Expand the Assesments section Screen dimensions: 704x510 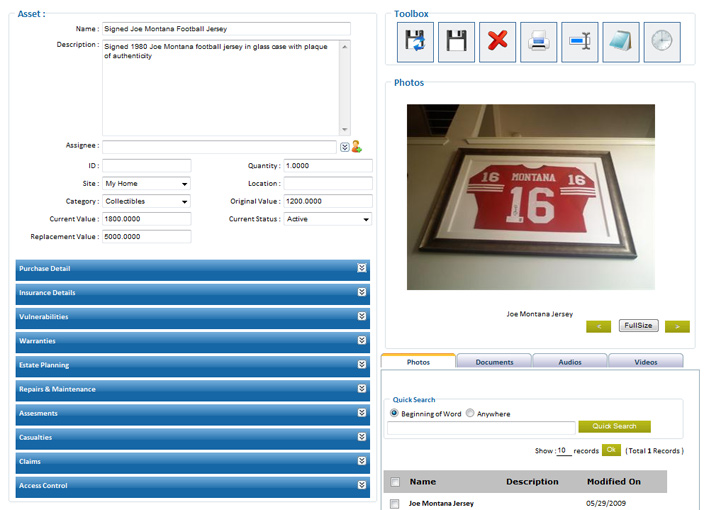(362, 413)
